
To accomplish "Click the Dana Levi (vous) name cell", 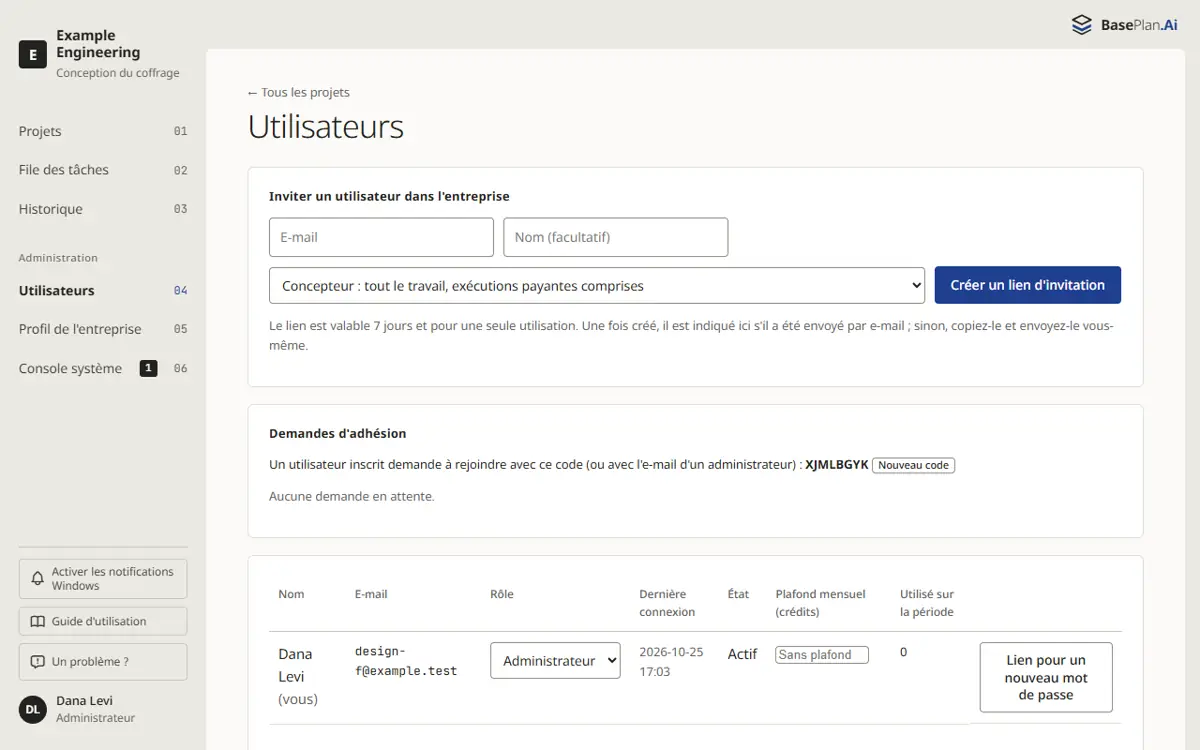I will coord(298,676).
